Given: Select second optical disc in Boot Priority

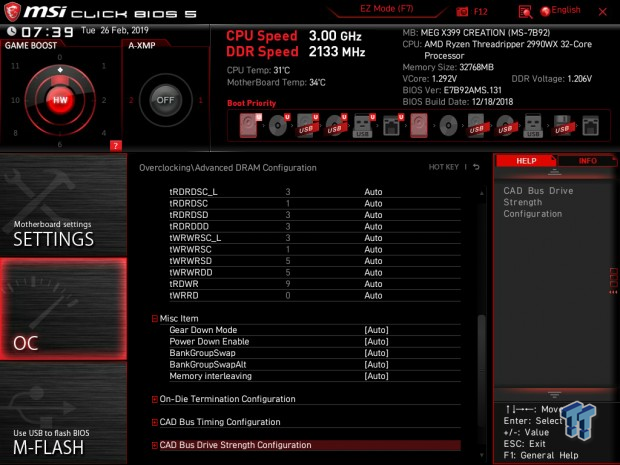Looking at the screenshot, I should pyautogui.click(x=448, y=126).
